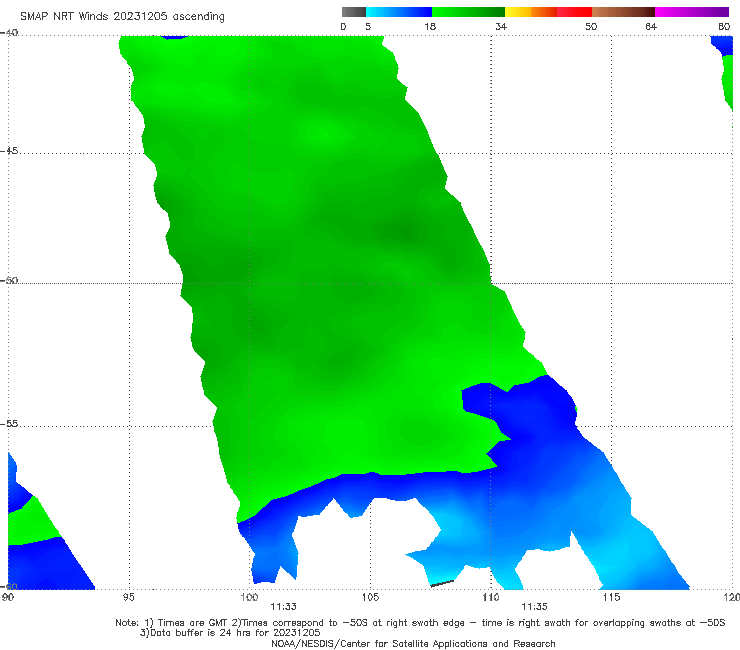Screen dimensions: 740x650
Task: Click the color scale label '64'
Action: (651, 27)
